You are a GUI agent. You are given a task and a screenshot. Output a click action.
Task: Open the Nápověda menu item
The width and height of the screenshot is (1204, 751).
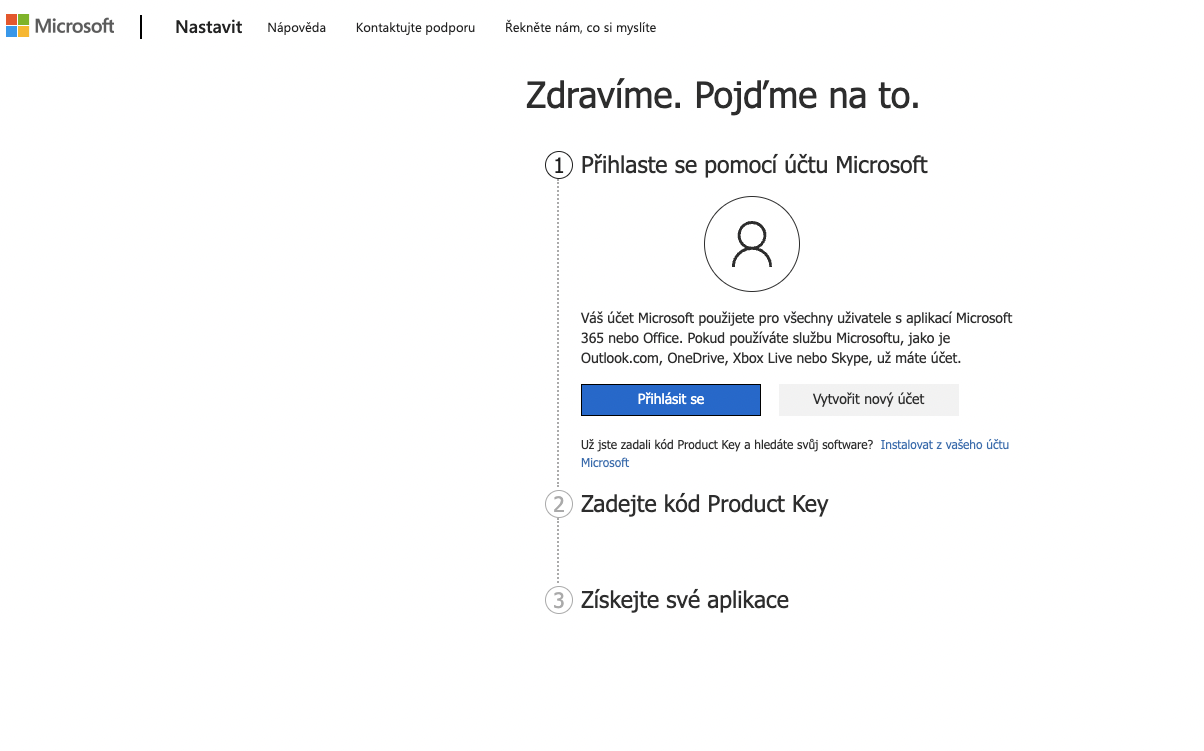296,27
